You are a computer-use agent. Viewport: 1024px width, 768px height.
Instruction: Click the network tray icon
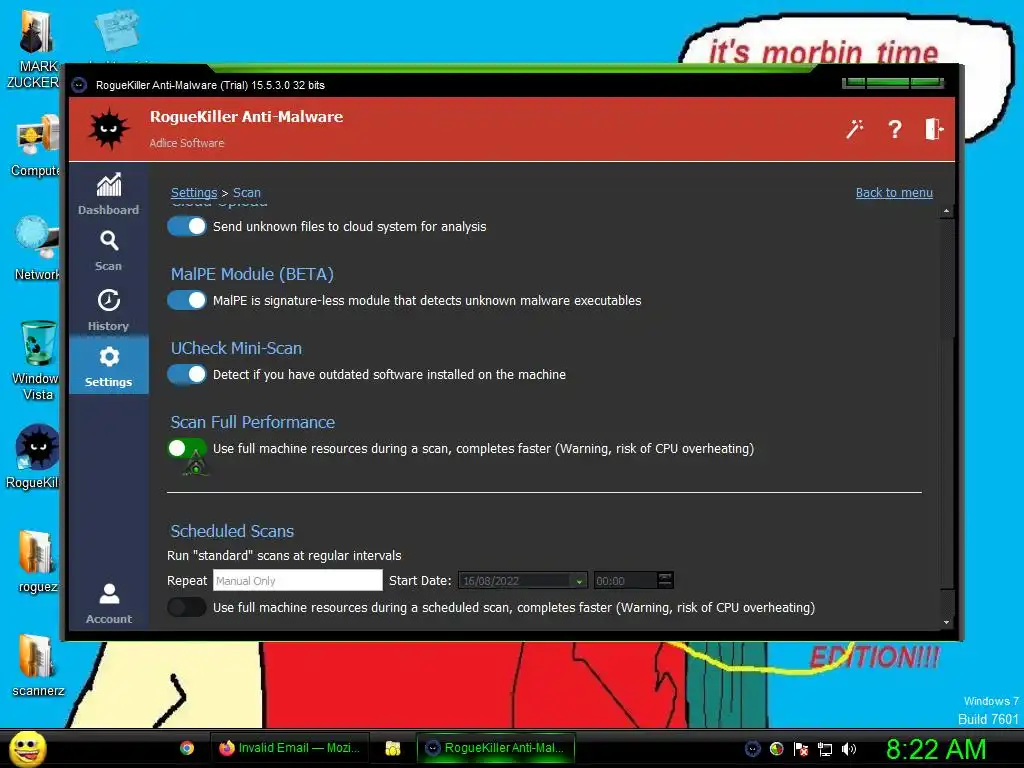[x=825, y=749]
